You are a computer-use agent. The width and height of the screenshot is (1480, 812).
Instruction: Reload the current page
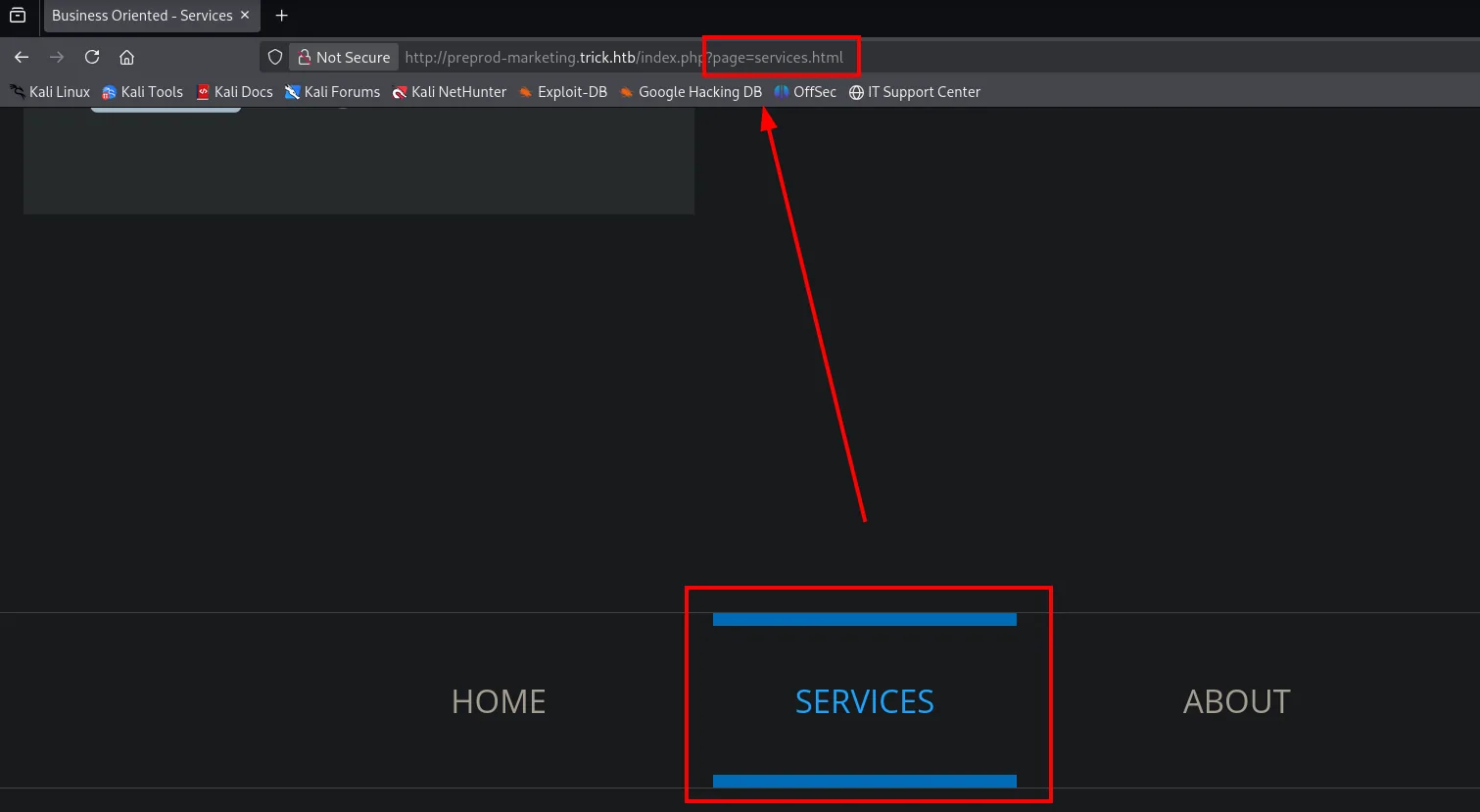[x=92, y=57]
